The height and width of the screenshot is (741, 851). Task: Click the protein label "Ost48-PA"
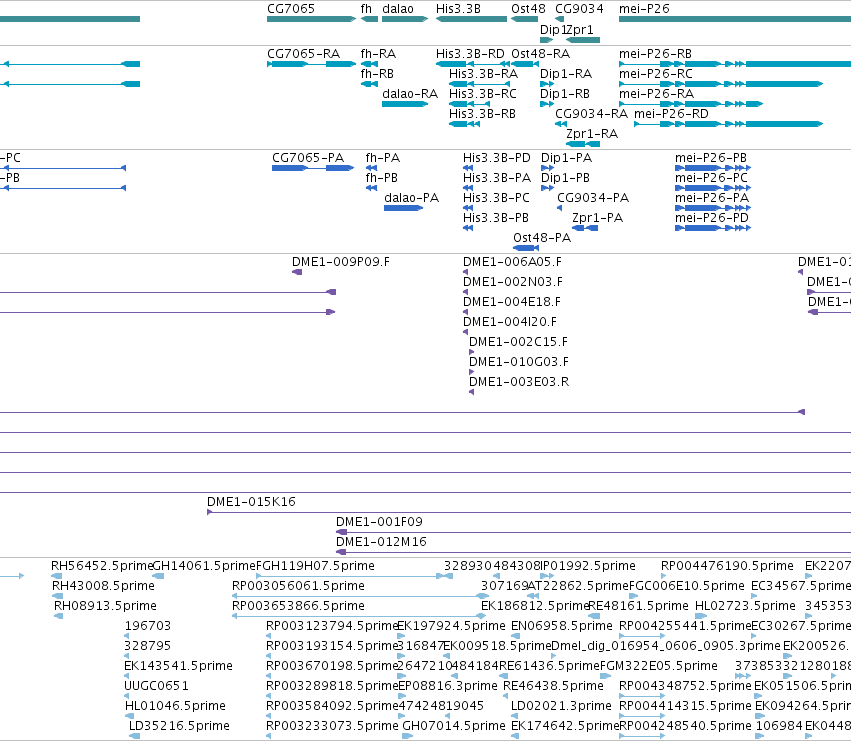click(x=542, y=238)
